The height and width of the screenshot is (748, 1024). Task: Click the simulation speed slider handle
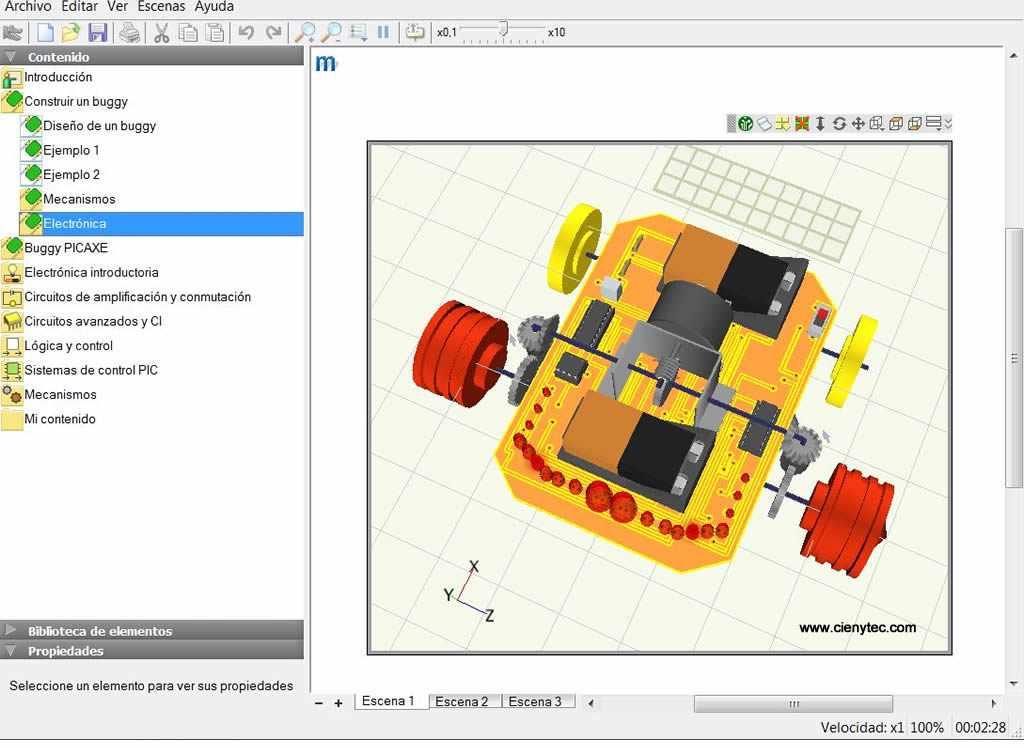pos(503,29)
